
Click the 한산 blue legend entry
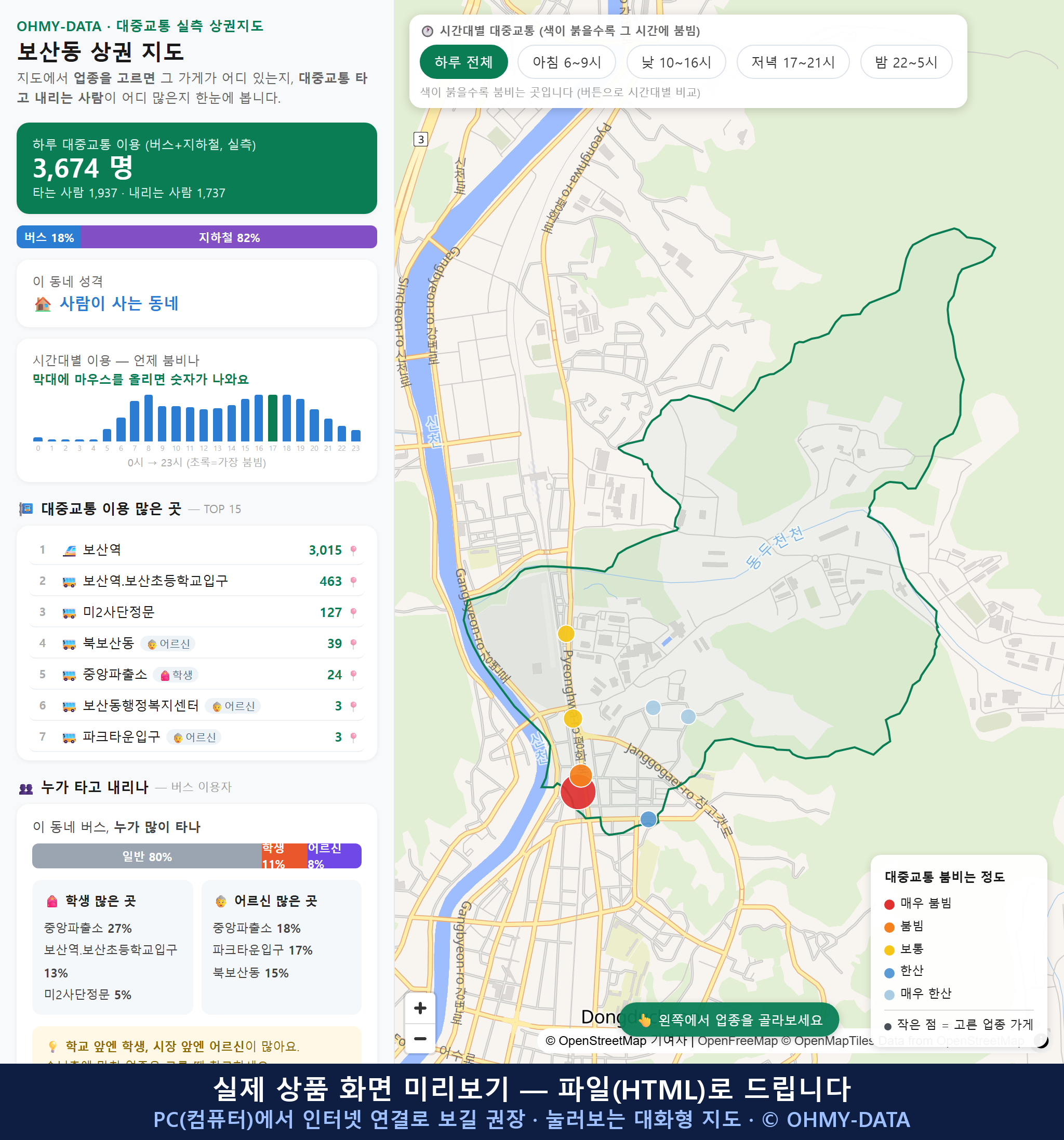tap(904, 971)
